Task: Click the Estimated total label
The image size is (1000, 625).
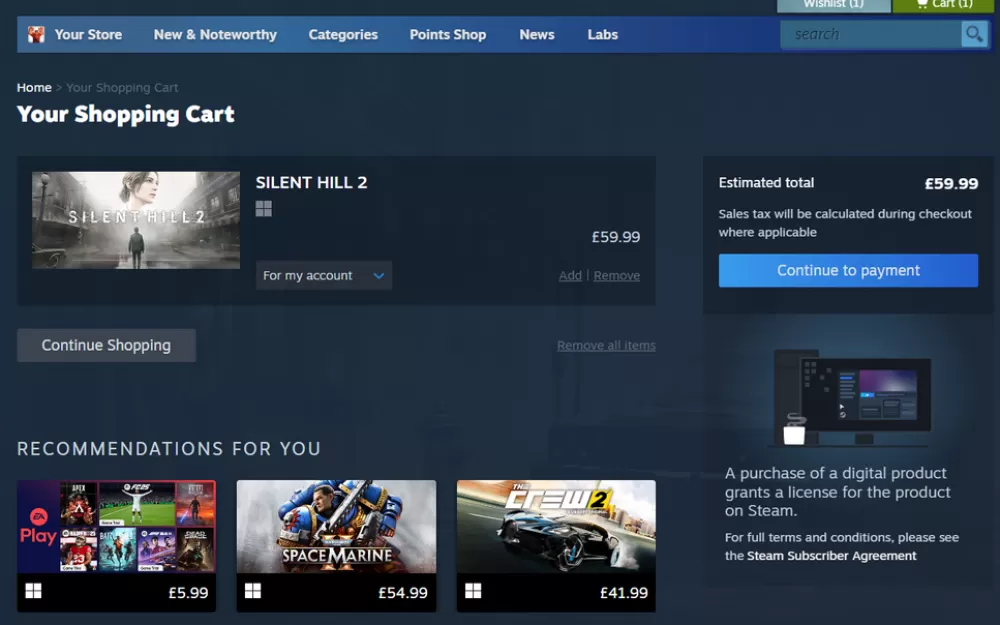Action: point(766,182)
